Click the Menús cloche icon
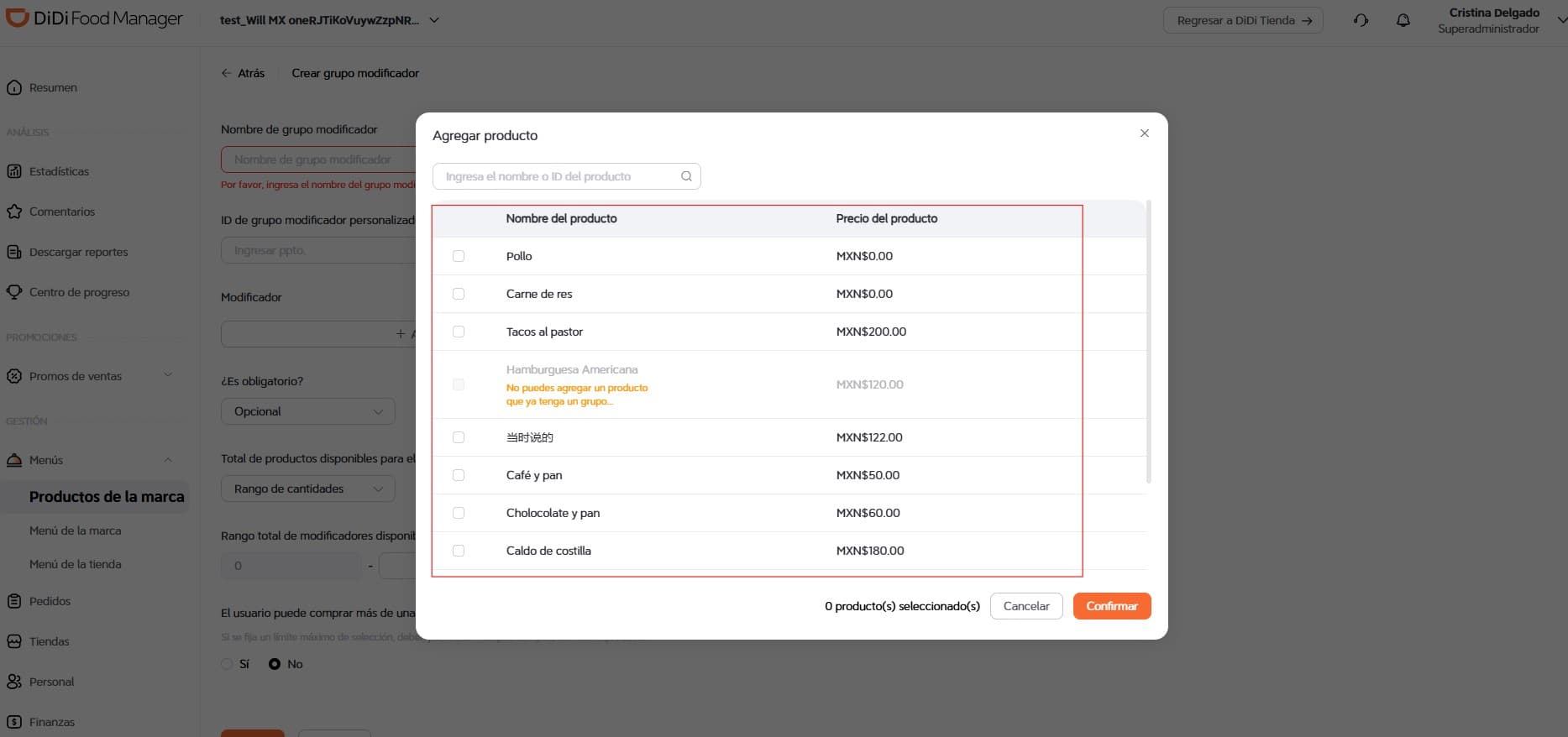 click(x=14, y=460)
